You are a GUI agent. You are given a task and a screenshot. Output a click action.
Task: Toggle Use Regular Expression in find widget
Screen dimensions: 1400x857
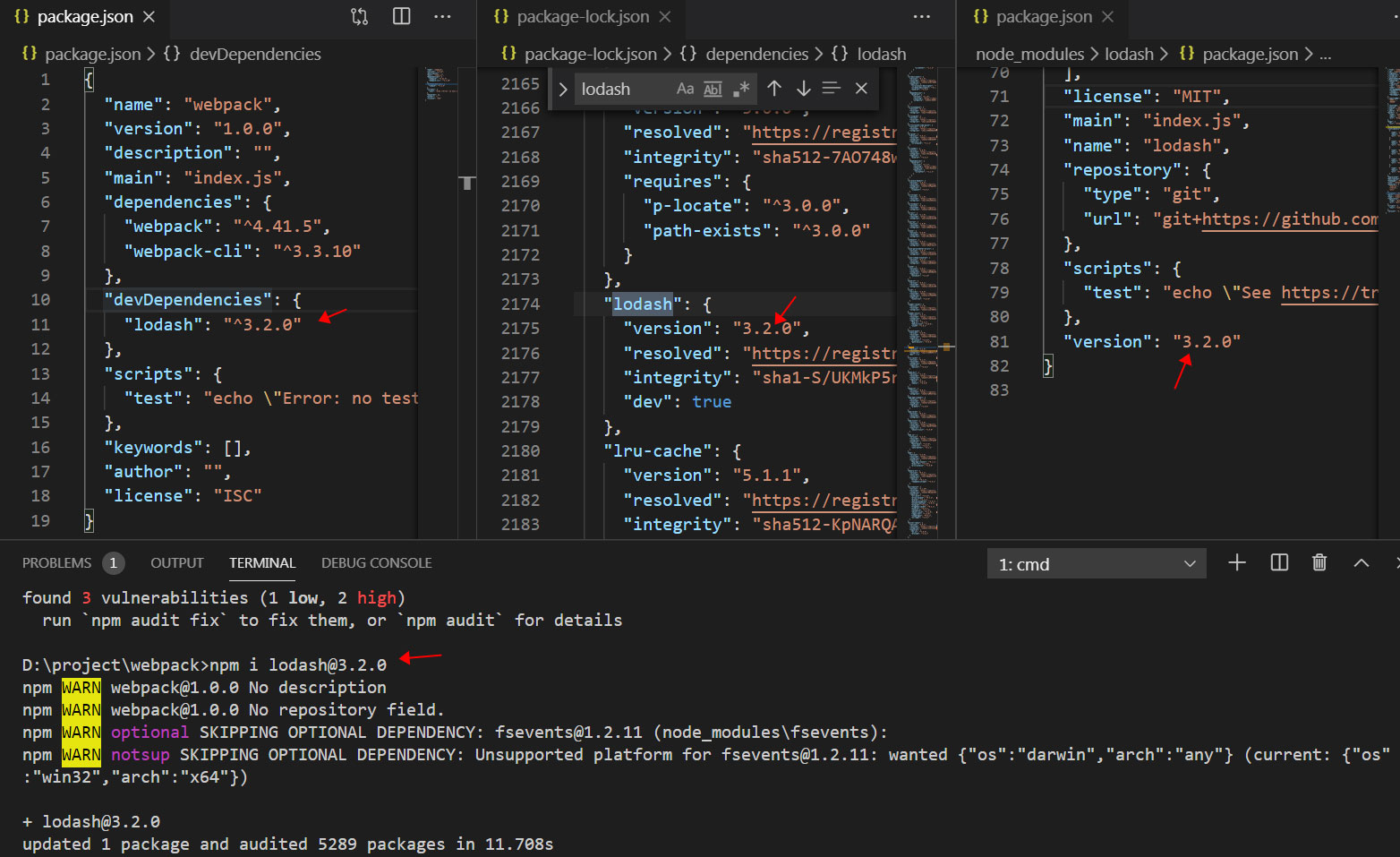[741, 89]
